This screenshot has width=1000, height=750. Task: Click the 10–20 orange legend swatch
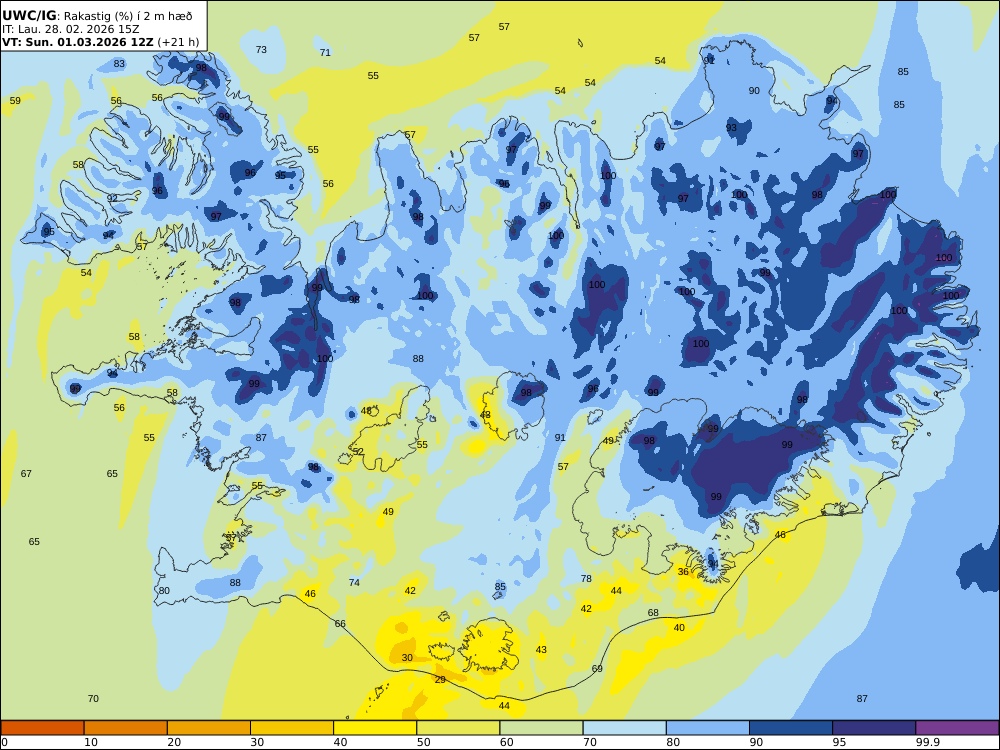coord(126,728)
